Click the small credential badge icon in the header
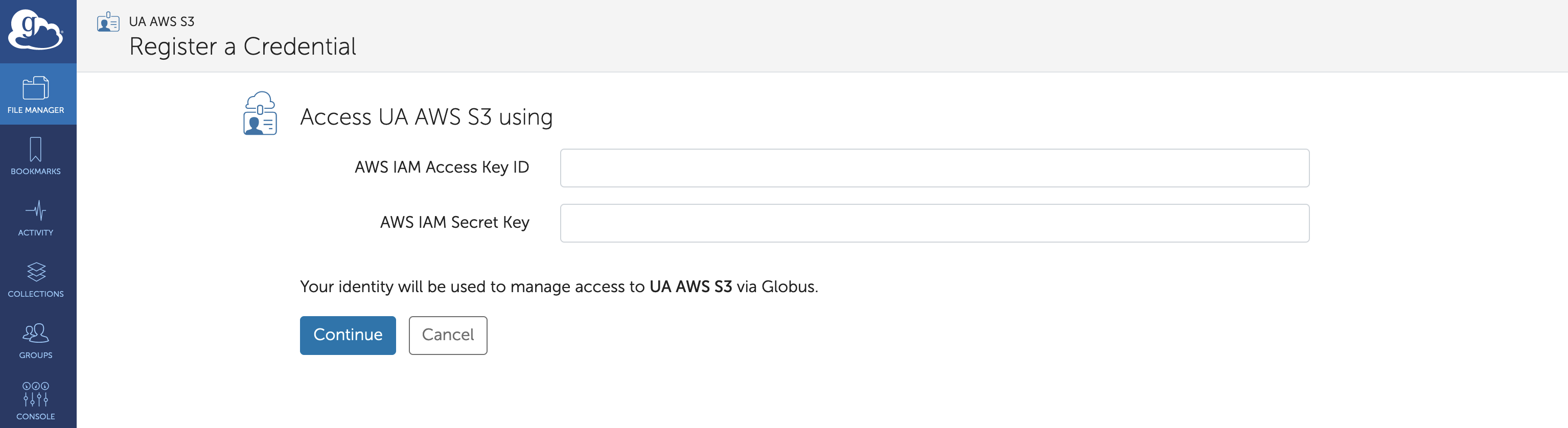Screen dimensions: 1568x428 click(108, 22)
